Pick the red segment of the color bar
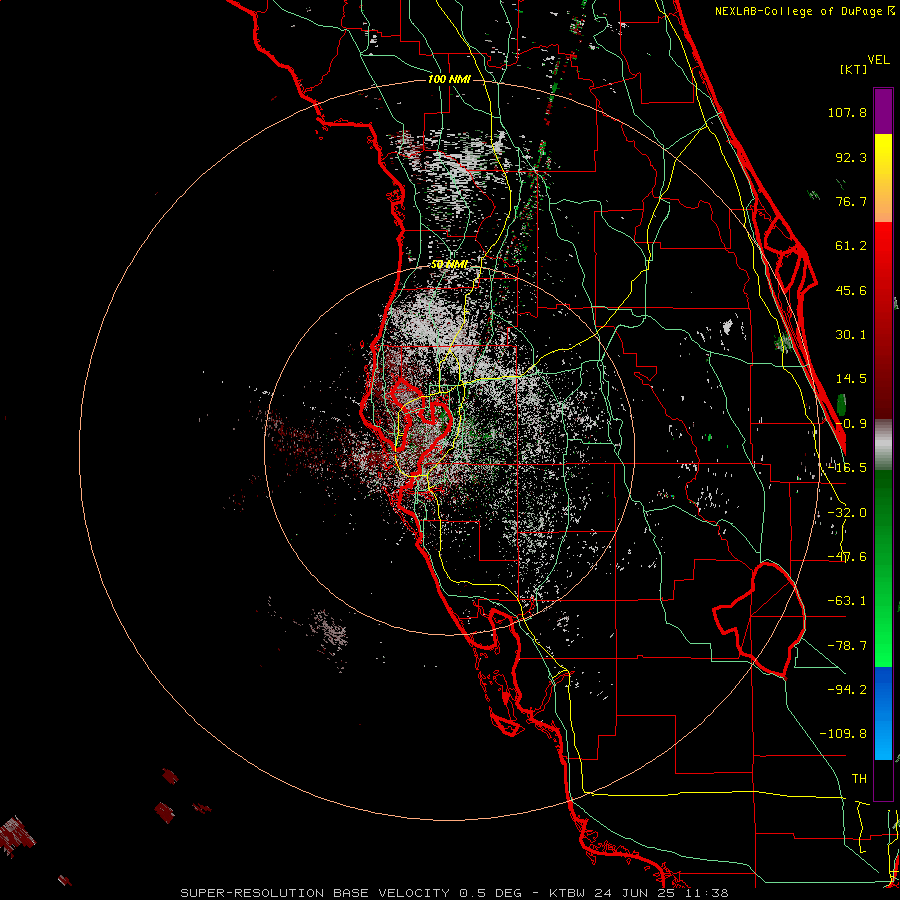This screenshot has height=900, width=900. [883, 320]
